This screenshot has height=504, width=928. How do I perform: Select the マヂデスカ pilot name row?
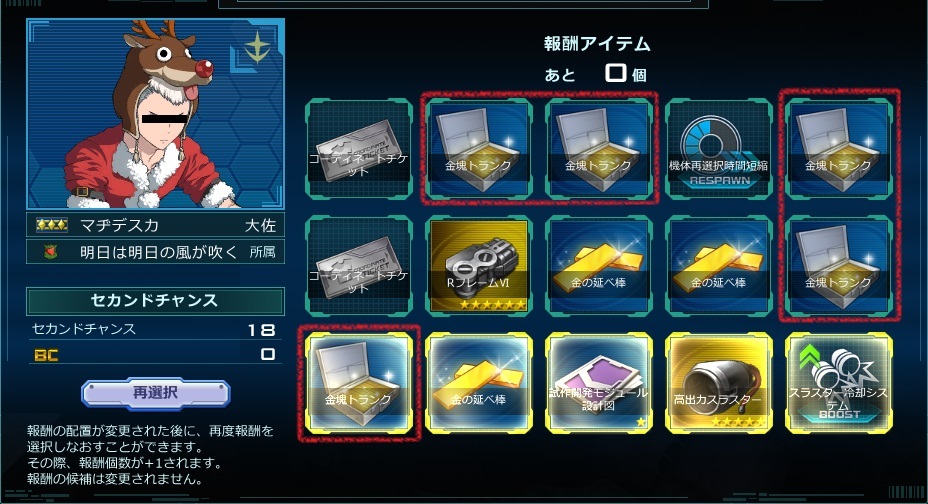156,225
